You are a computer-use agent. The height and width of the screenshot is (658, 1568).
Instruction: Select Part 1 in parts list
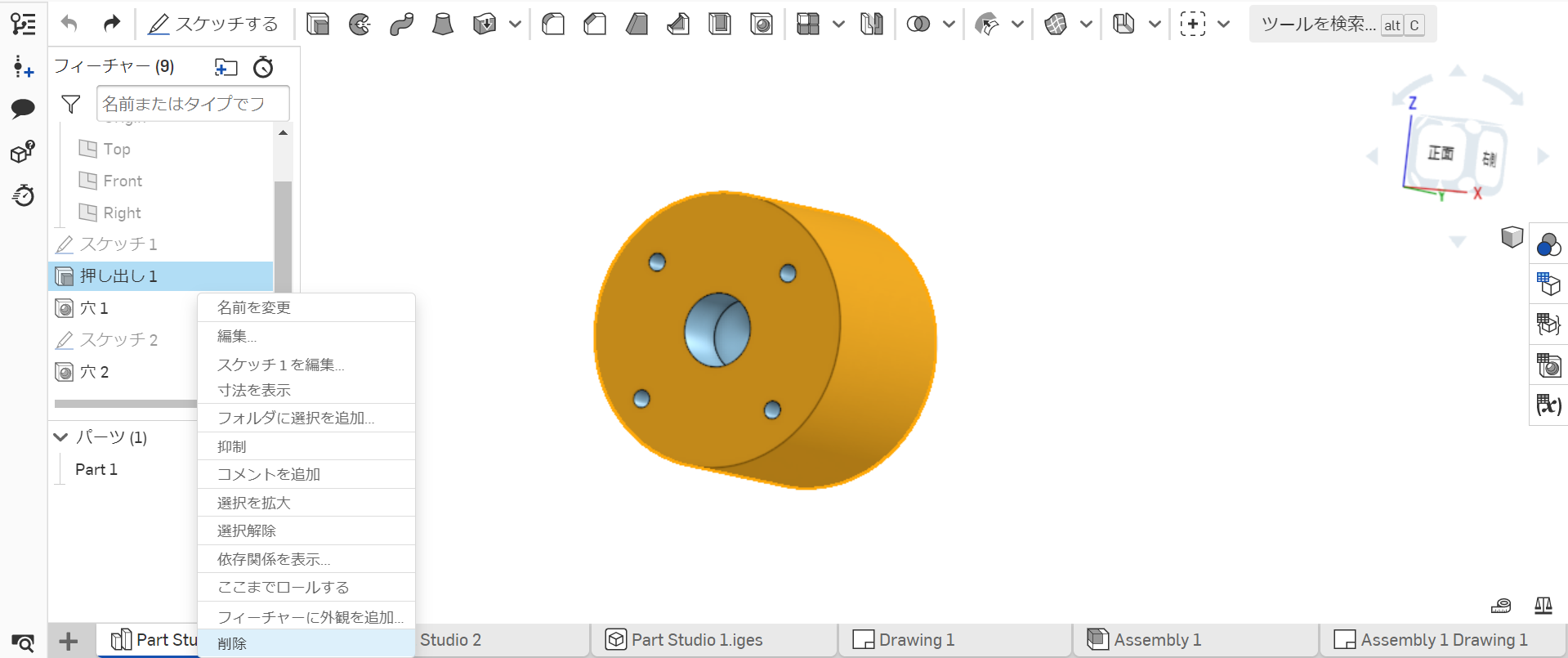coord(96,469)
